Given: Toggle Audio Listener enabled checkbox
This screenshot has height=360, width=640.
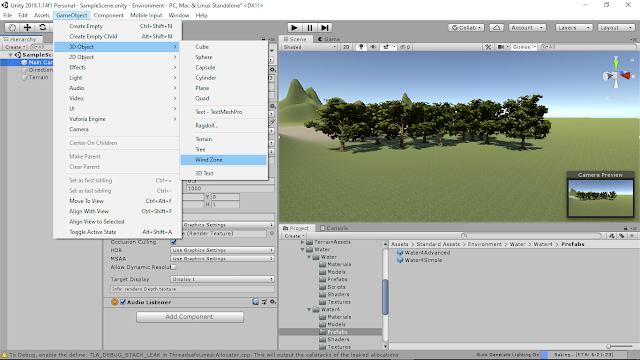Looking at the screenshot, I should tap(123, 302).
